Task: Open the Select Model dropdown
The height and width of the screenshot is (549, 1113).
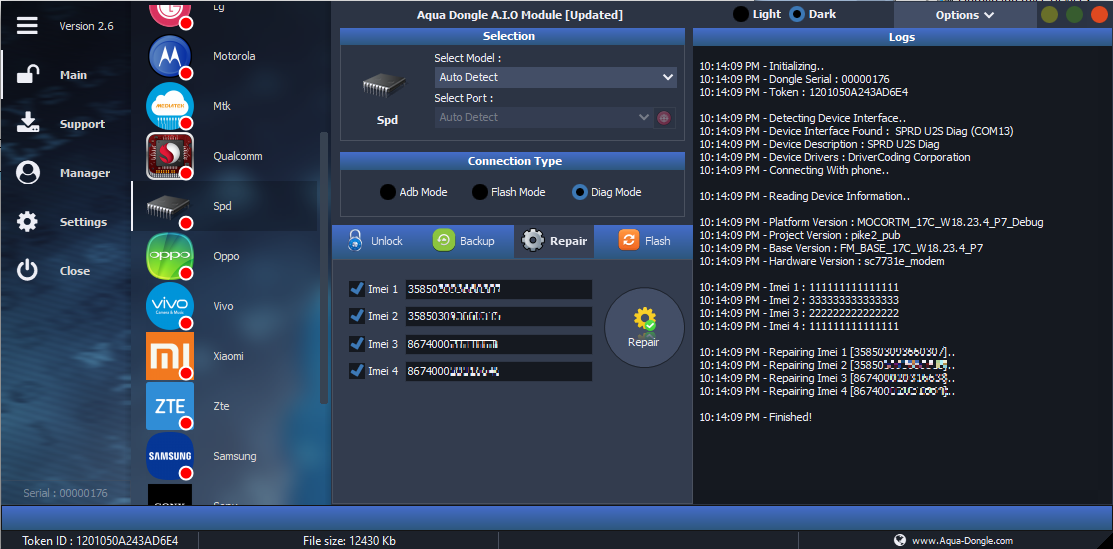Action: coord(556,77)
